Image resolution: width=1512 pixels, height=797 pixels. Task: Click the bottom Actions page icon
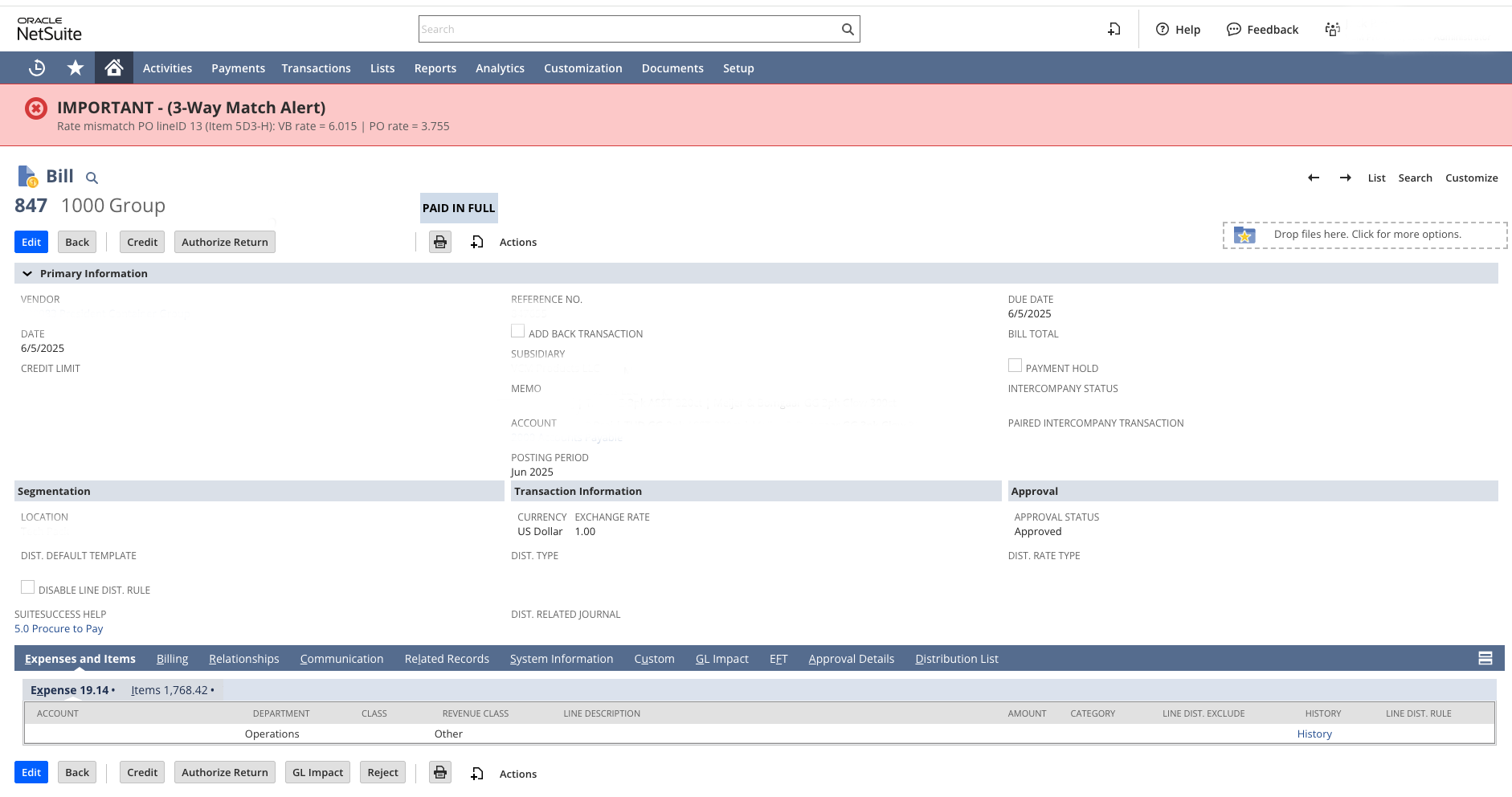477,774
